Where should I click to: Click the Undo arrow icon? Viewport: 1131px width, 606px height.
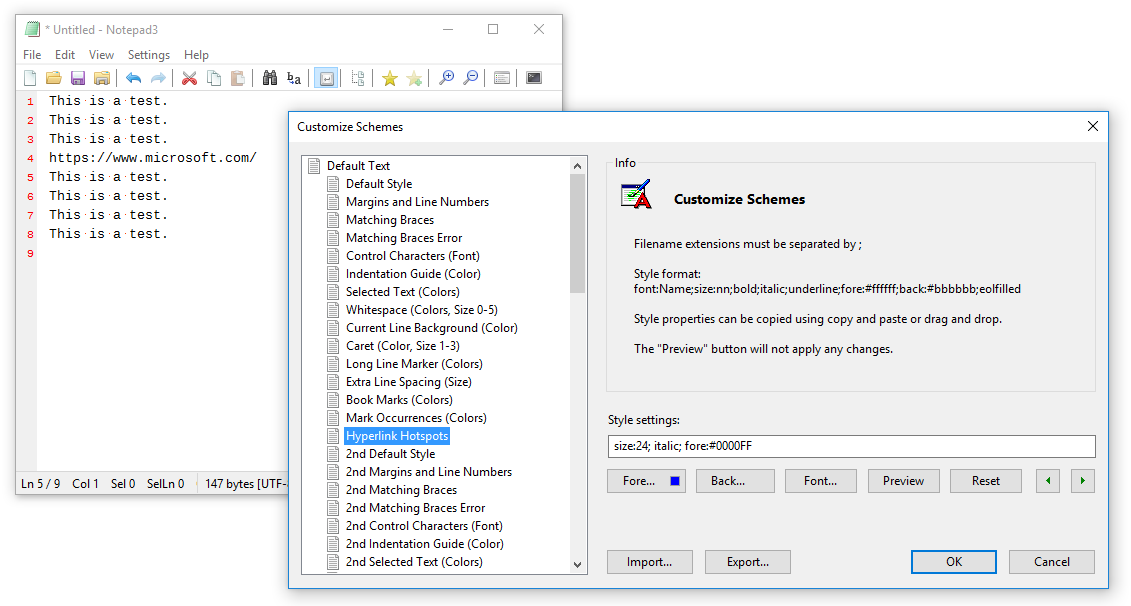coord(133,77)
